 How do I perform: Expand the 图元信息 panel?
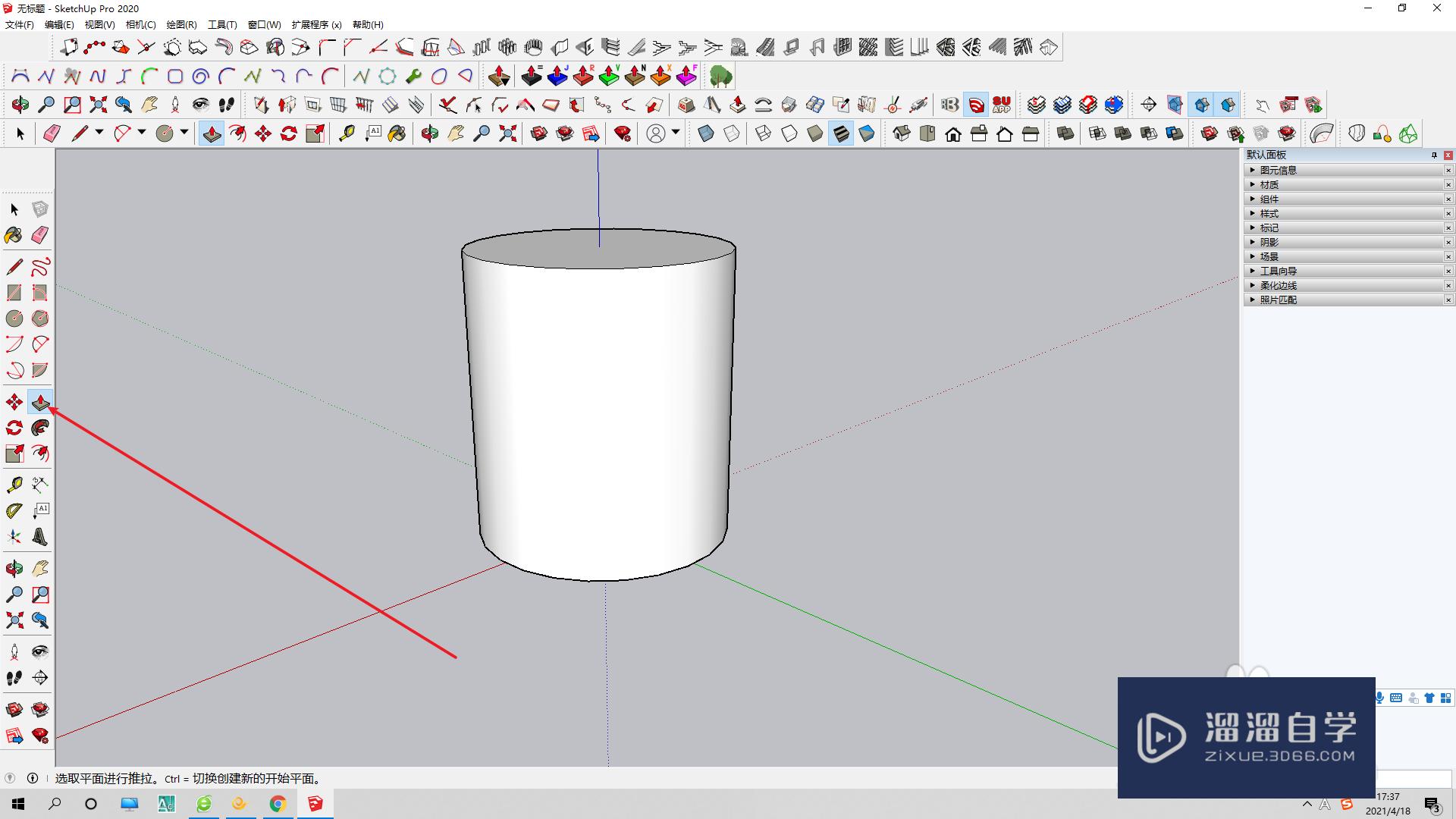[x=1279, y=170]
